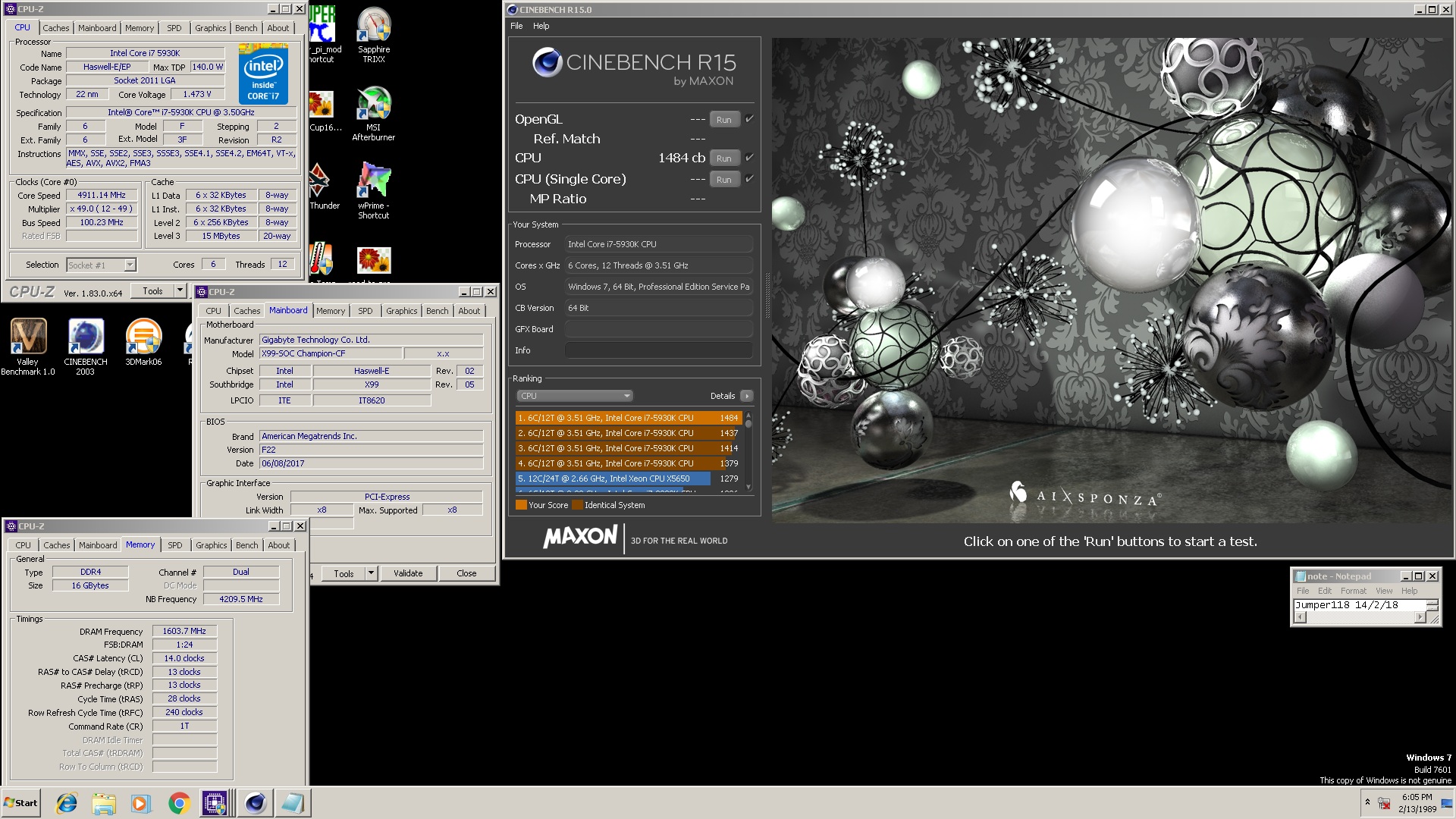Open Internet Explorer from taskbar
Viewport: 1456px width, 819px height.
(67, 803)
